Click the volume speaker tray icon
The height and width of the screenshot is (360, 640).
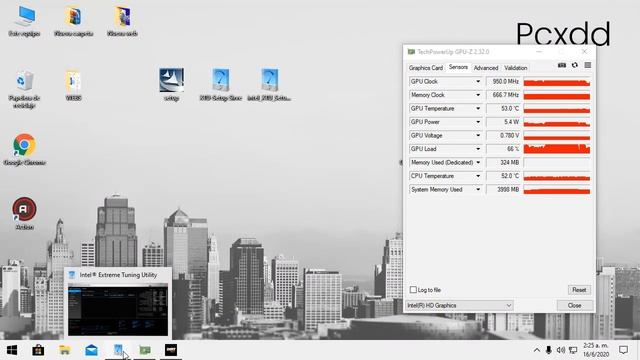pyautogui.click(x=561, y=350)
